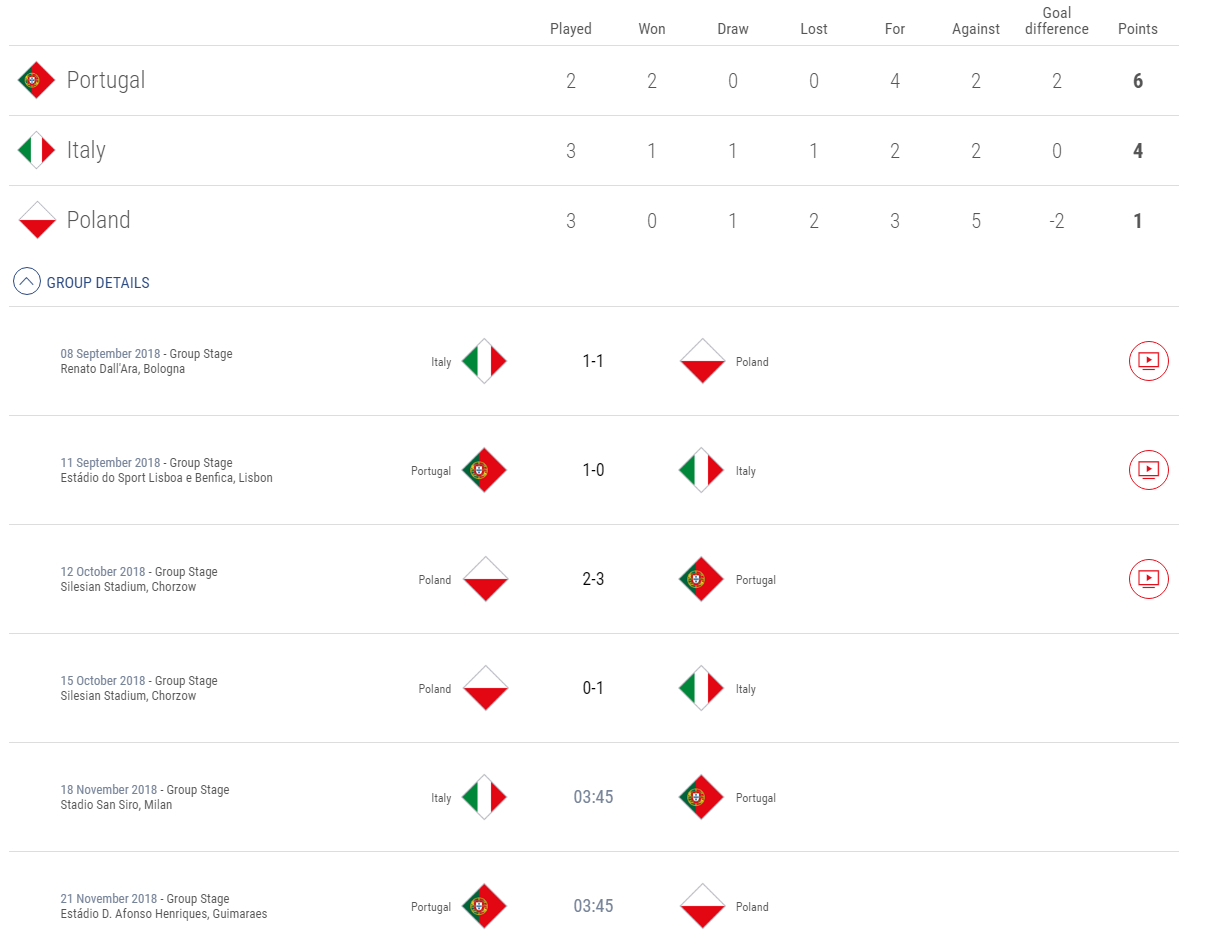
Task: Collapse the Group Details section
Action: point(27,282)
